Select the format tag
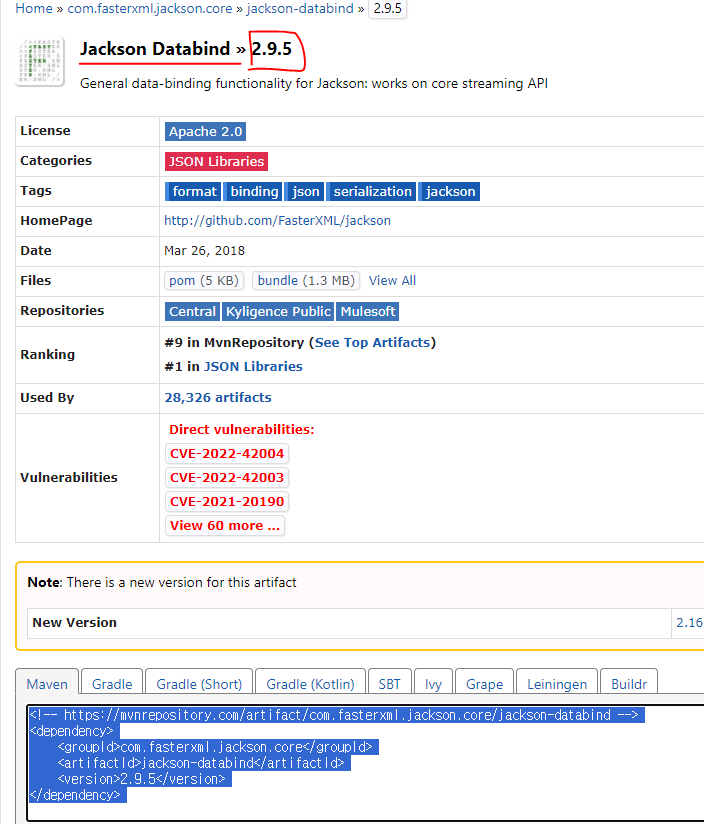Image resolution: width=704 pixels, height=824 pixels. point(193,191)
